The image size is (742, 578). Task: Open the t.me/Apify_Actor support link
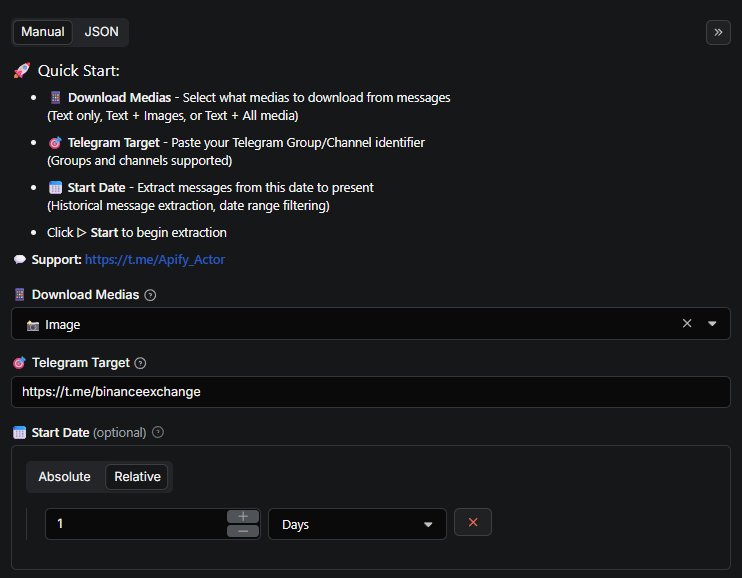pos(155,259)
